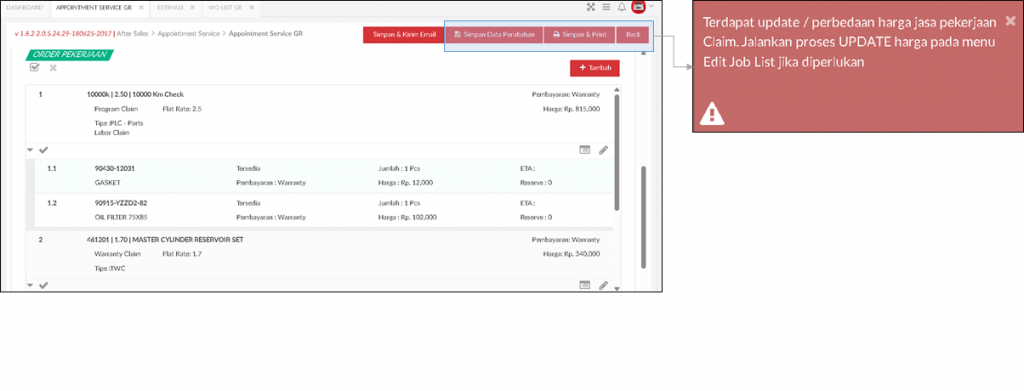Edit the Master Cylinder job with pencil icon
Image resolution: width=1024 pixels, height=391 pixels.
tap(603, 285)
